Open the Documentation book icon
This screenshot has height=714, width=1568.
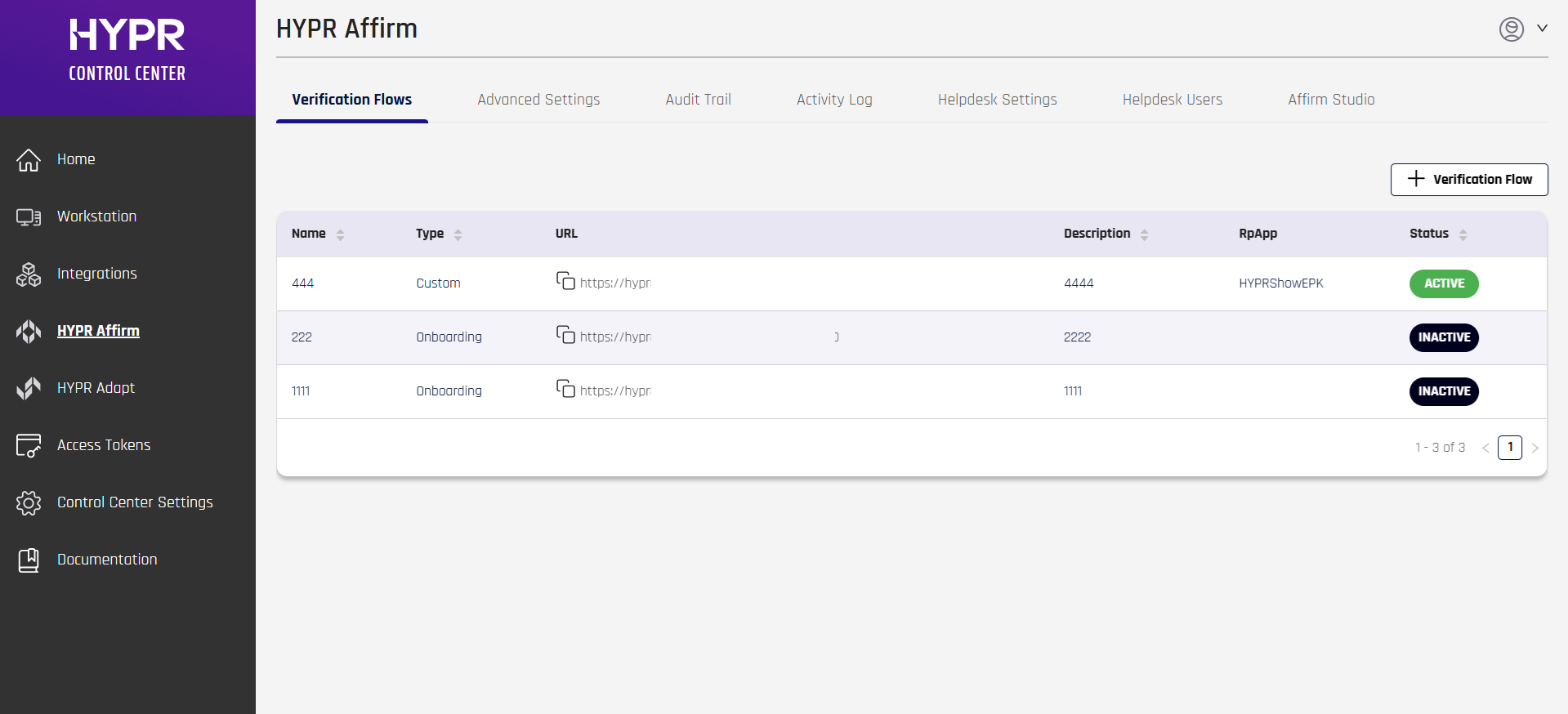(29, 560)
